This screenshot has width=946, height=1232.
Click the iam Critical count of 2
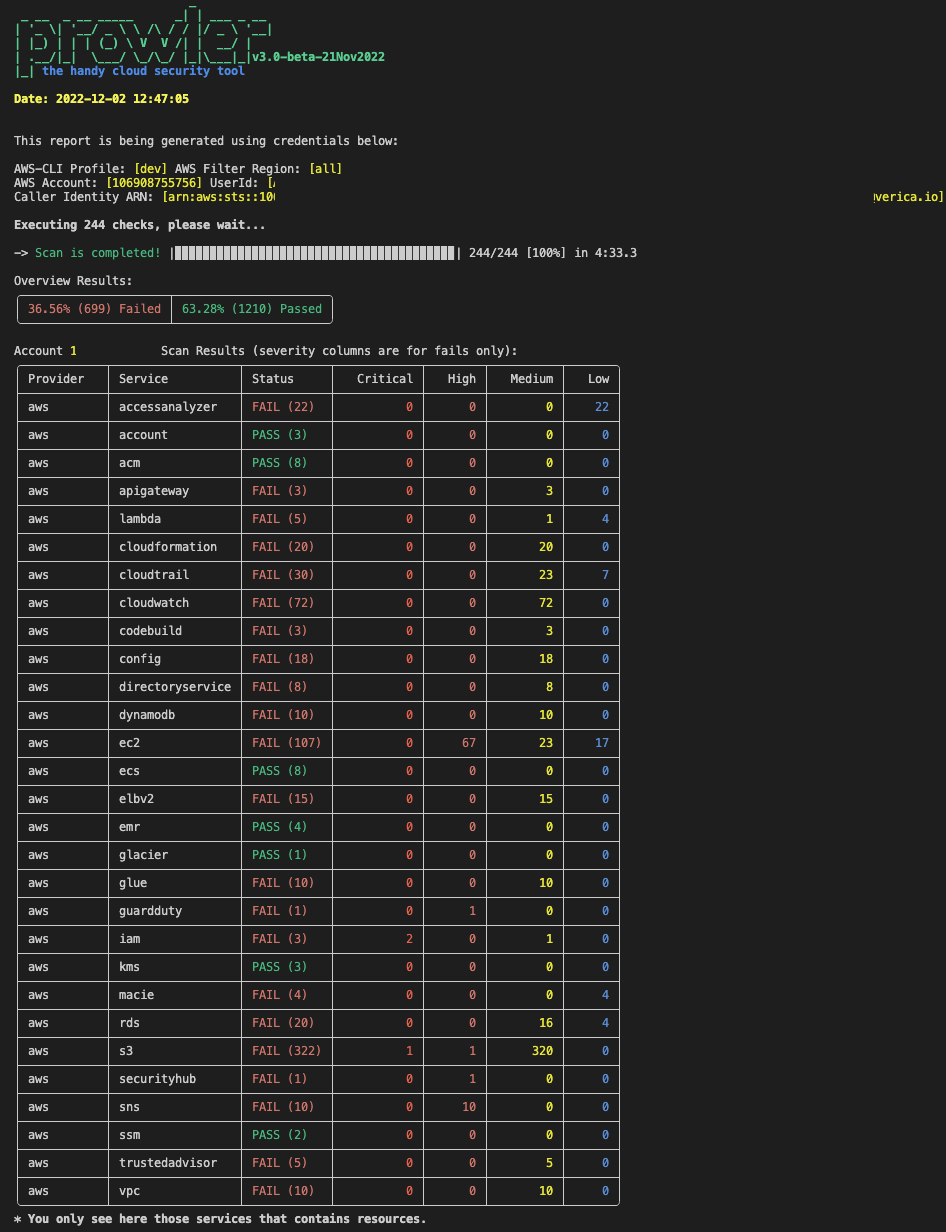coord(409,939)
